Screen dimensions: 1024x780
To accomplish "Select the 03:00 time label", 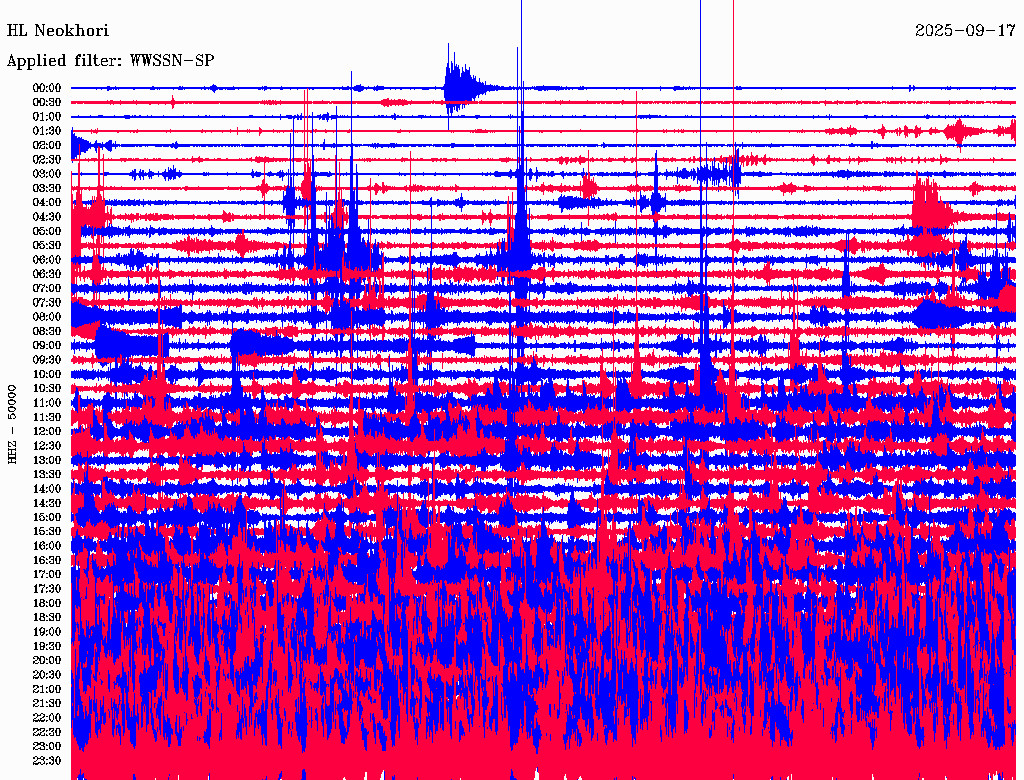I will (47, 174).
